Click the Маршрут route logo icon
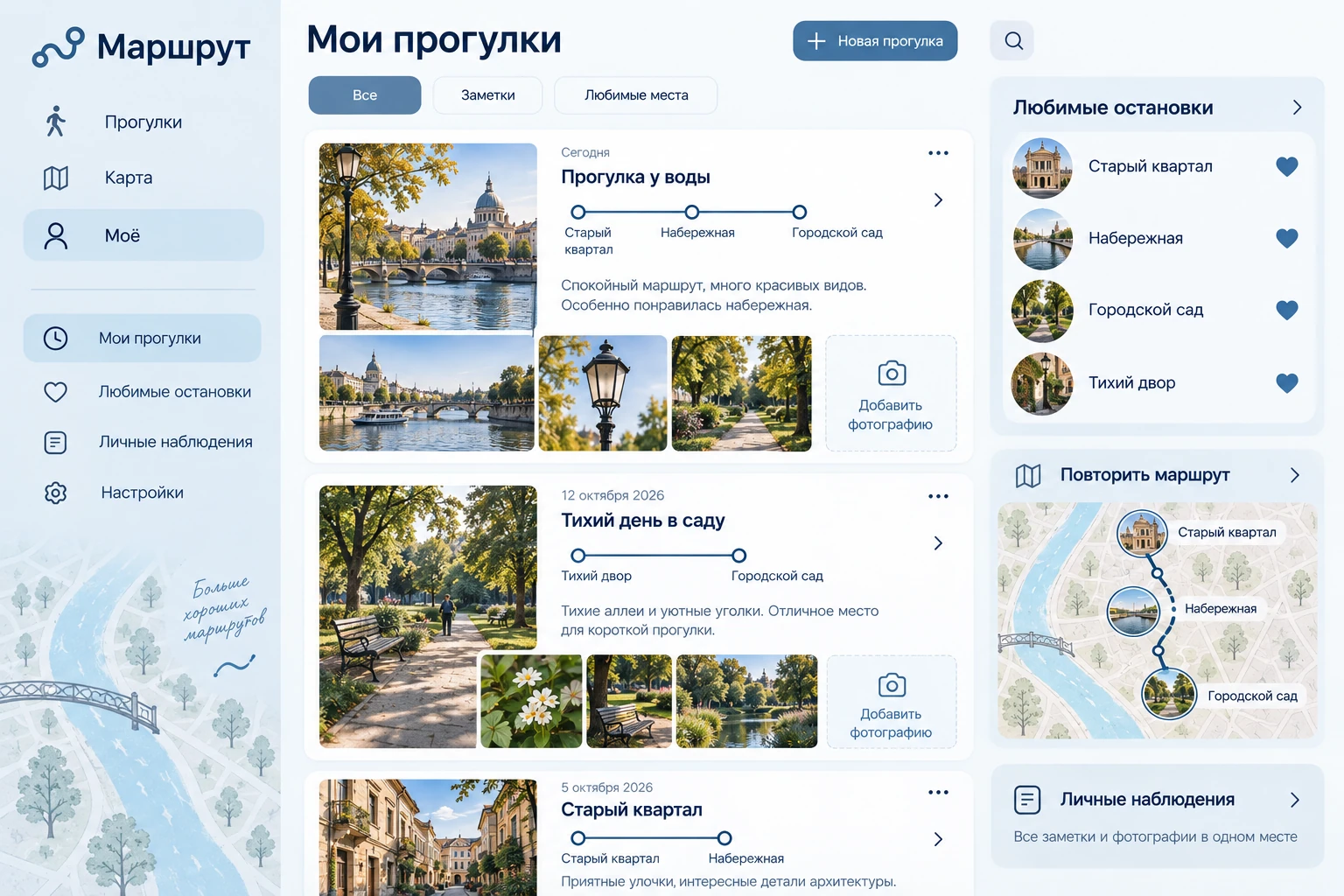The height and width of the screenshot is (896, 1344). tap(58, 47)
